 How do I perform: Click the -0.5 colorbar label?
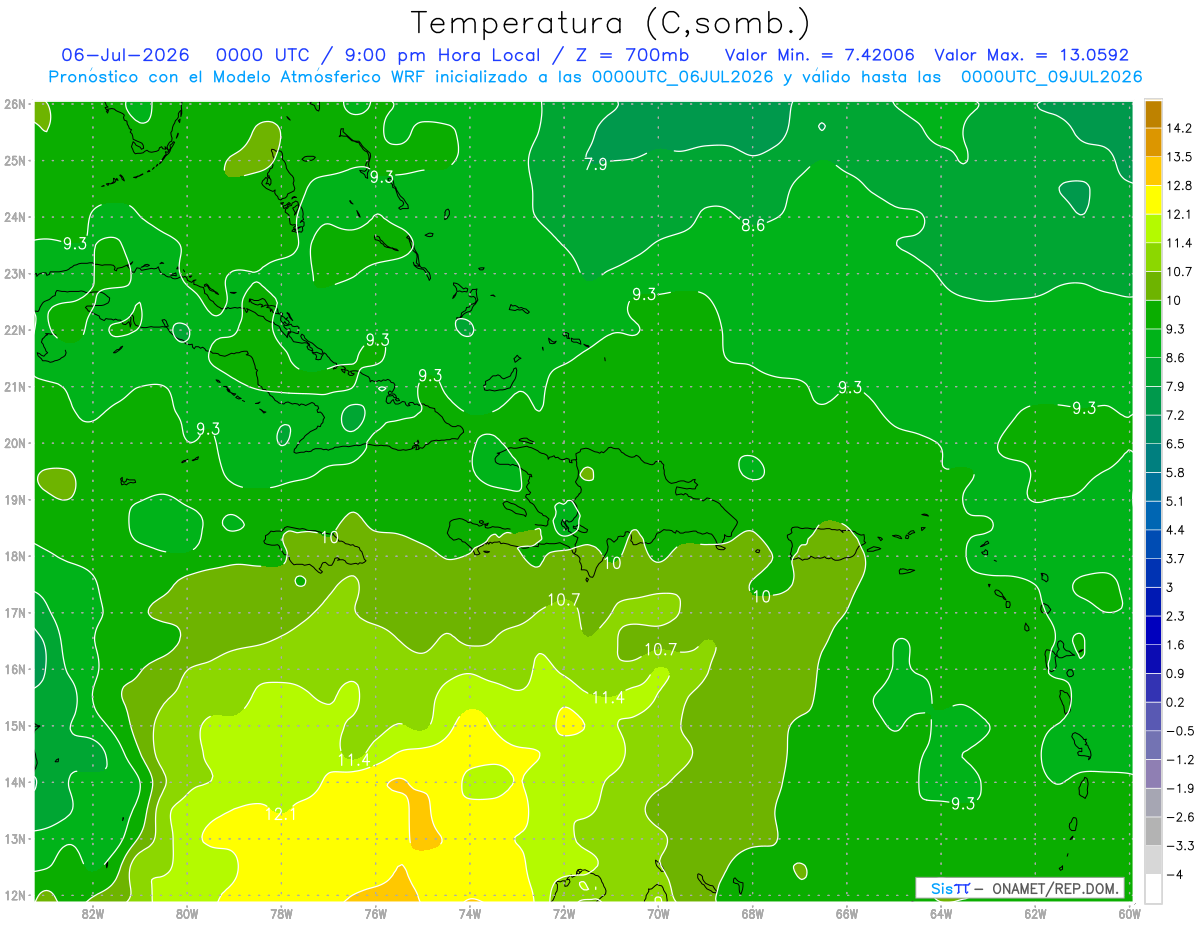coord(1179,730)
